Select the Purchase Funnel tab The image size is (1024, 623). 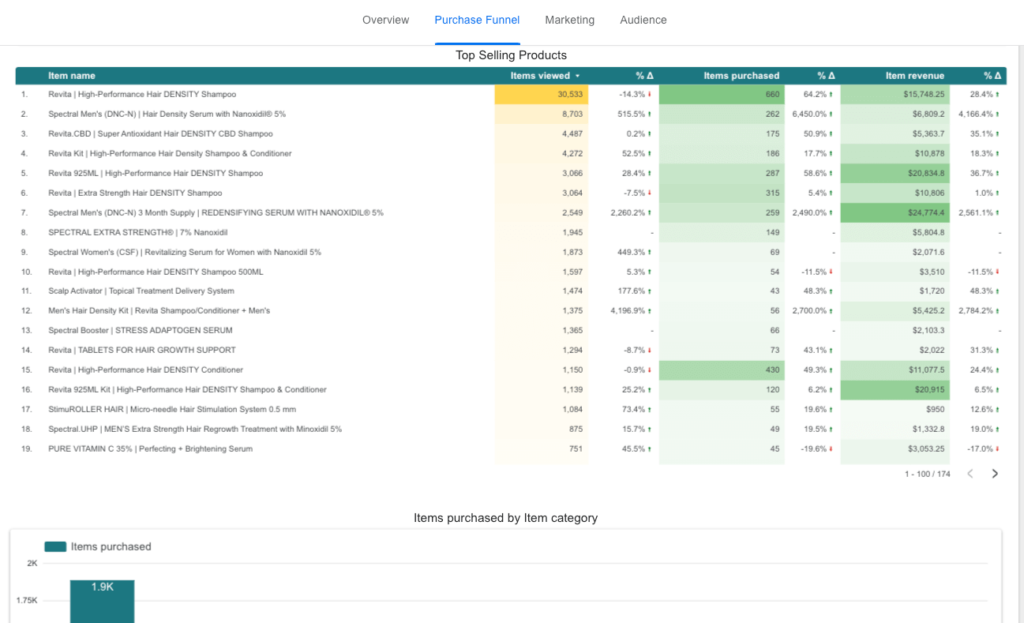477,20
